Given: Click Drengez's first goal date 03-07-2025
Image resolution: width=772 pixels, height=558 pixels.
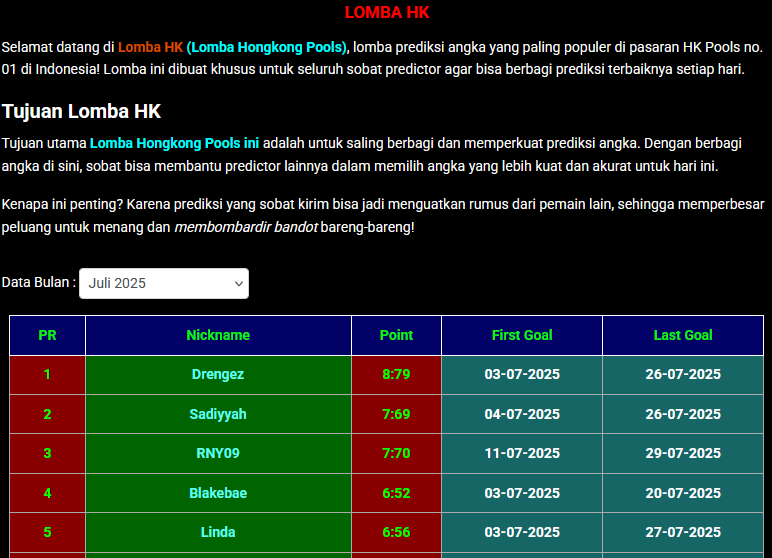Looking at the screenshot, I should [x=522, y=374].
